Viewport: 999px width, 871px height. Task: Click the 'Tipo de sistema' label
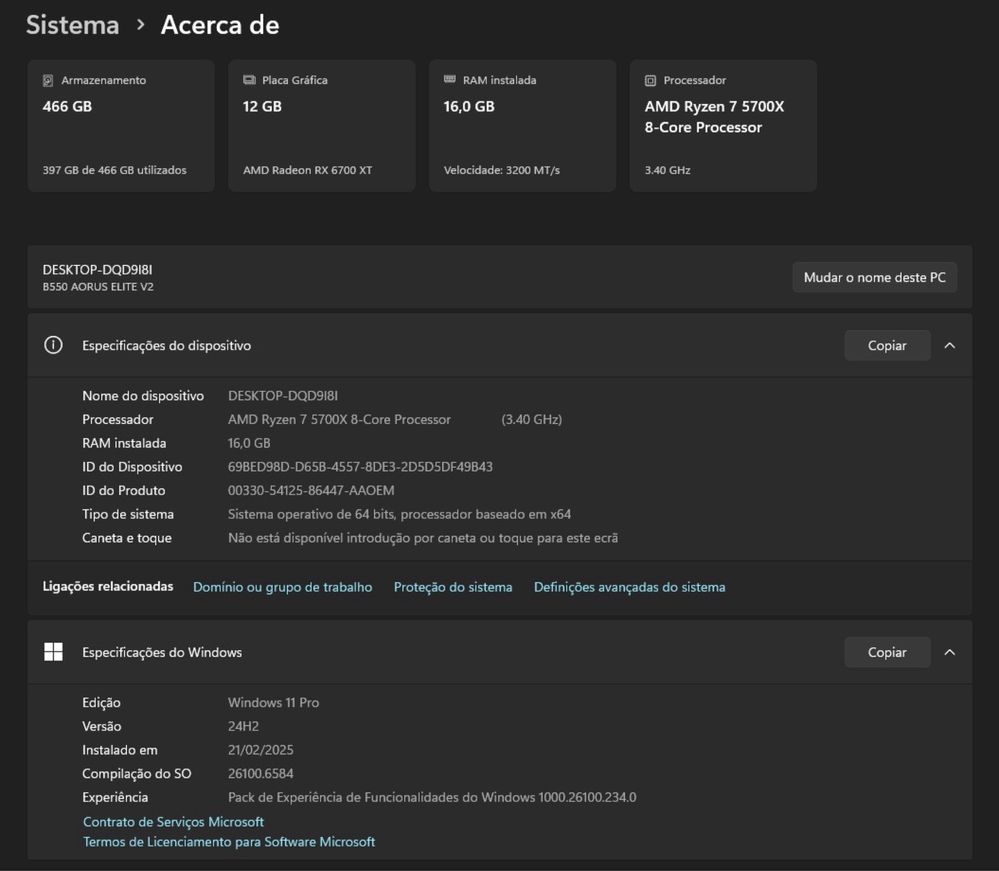pyautogui.click(x=128, y=514)
